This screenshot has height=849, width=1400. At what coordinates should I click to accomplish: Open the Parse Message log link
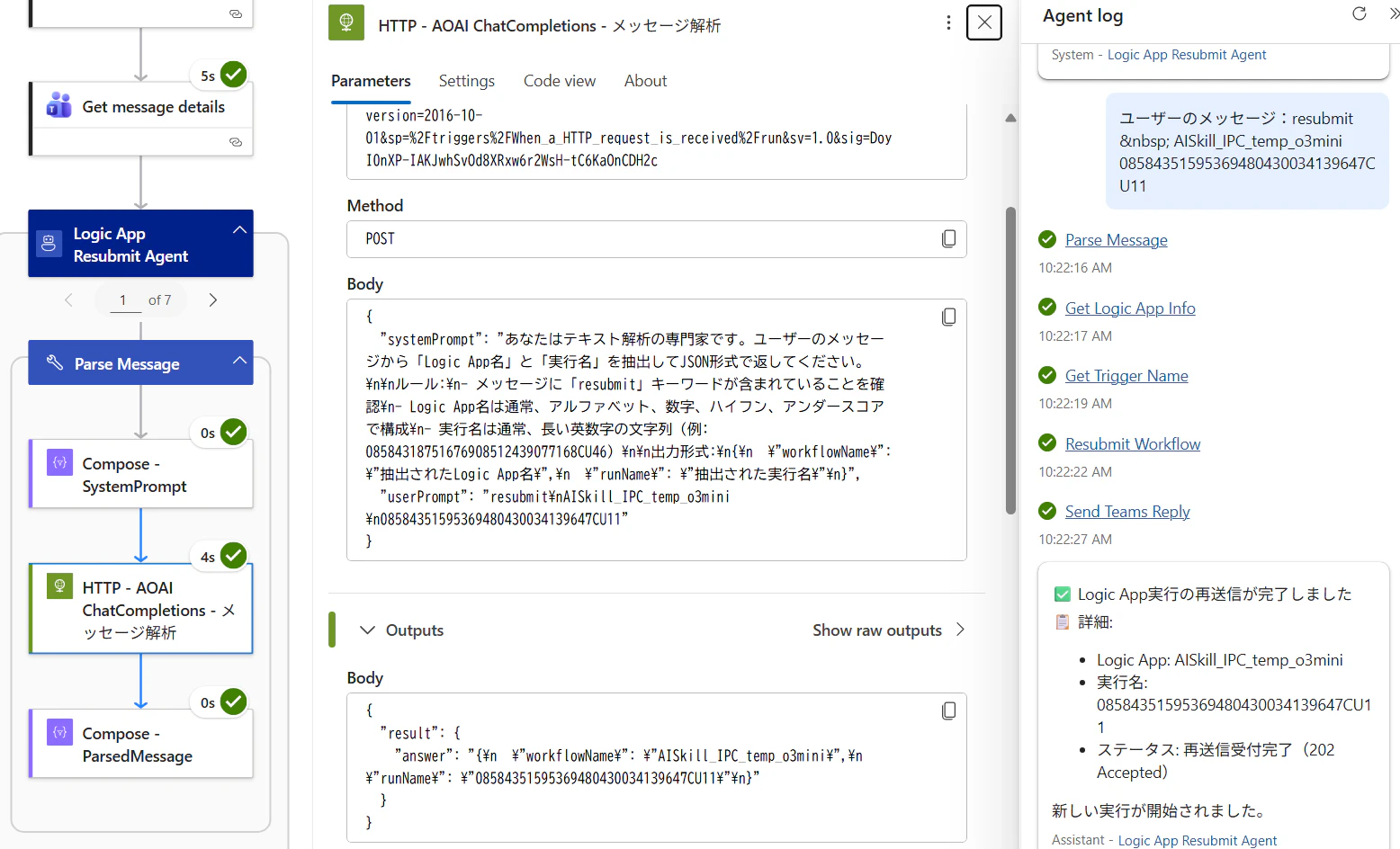1117,240
